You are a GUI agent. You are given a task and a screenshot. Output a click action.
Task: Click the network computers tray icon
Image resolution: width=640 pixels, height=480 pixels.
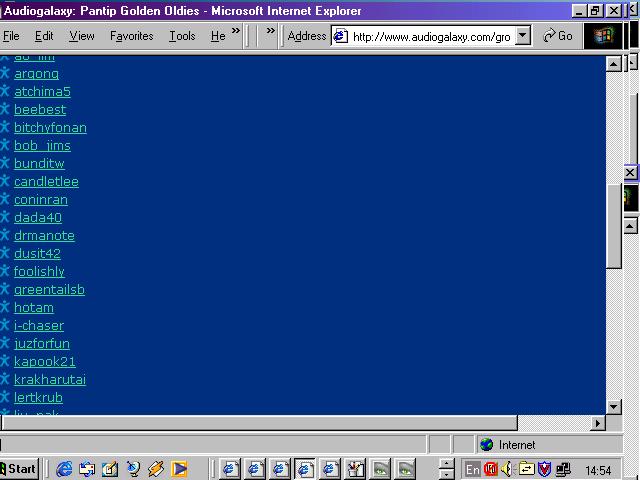[563, 469]
